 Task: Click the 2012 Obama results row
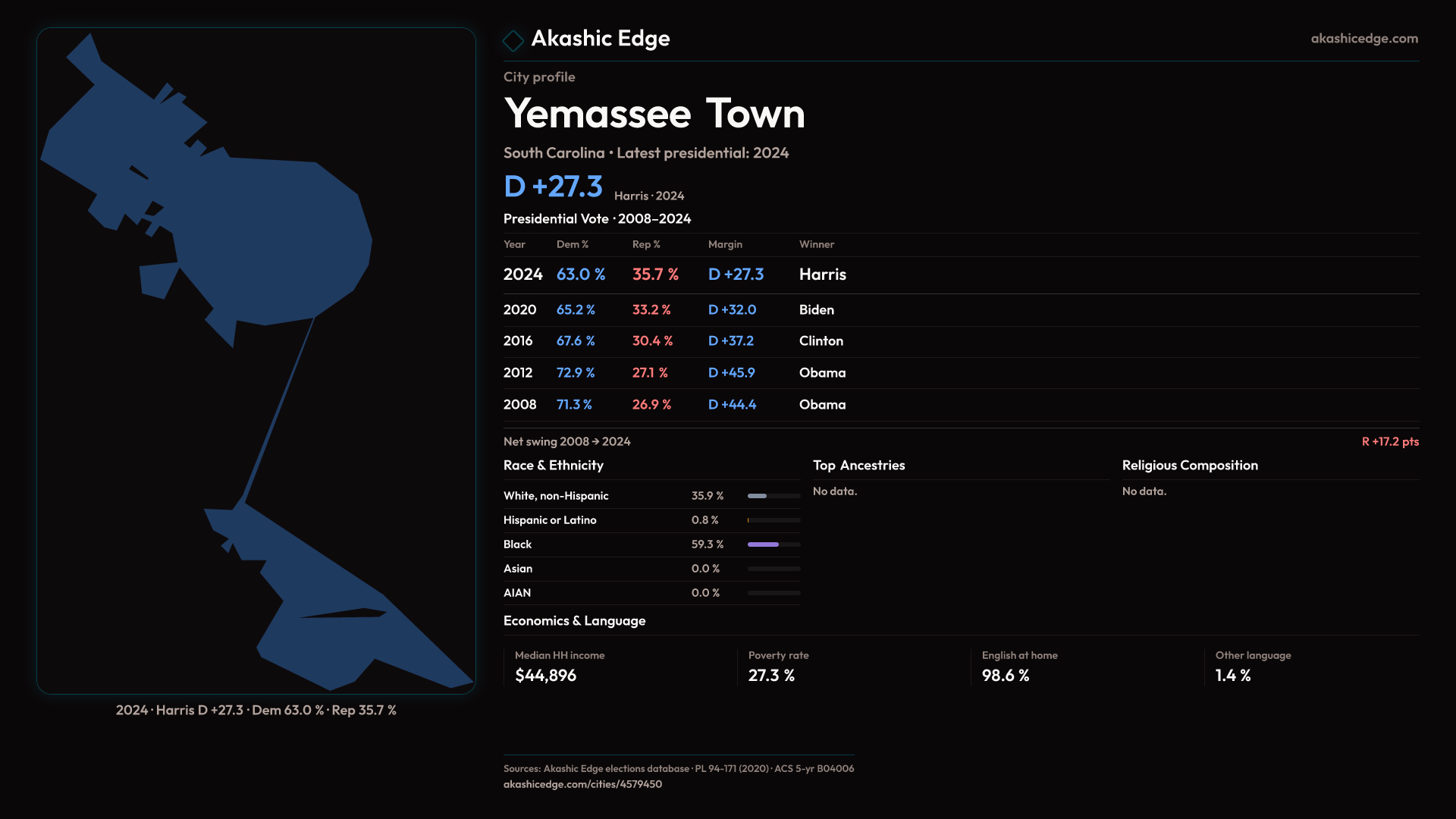coord(675,373)
